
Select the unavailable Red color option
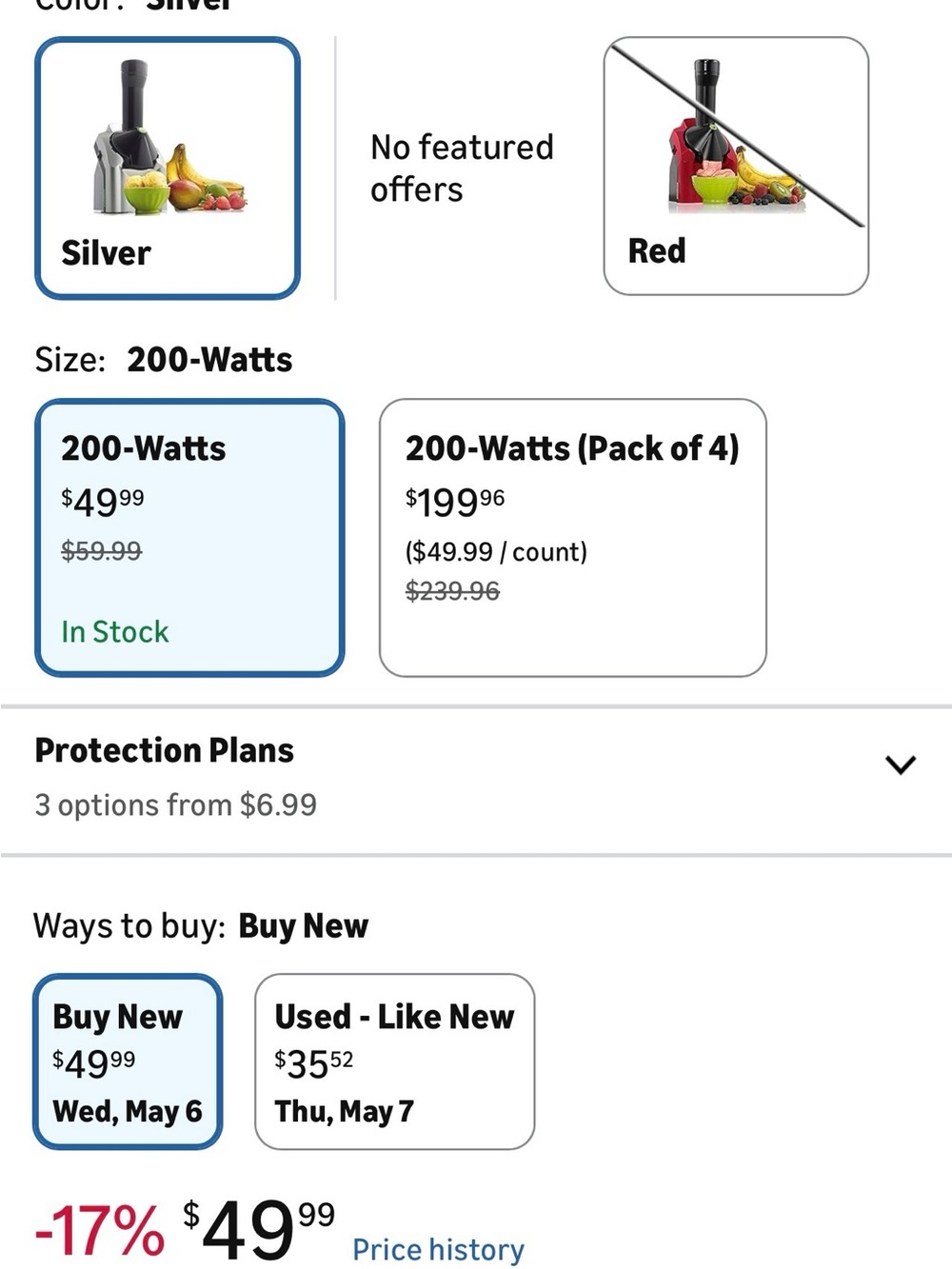tap(736, 167)
